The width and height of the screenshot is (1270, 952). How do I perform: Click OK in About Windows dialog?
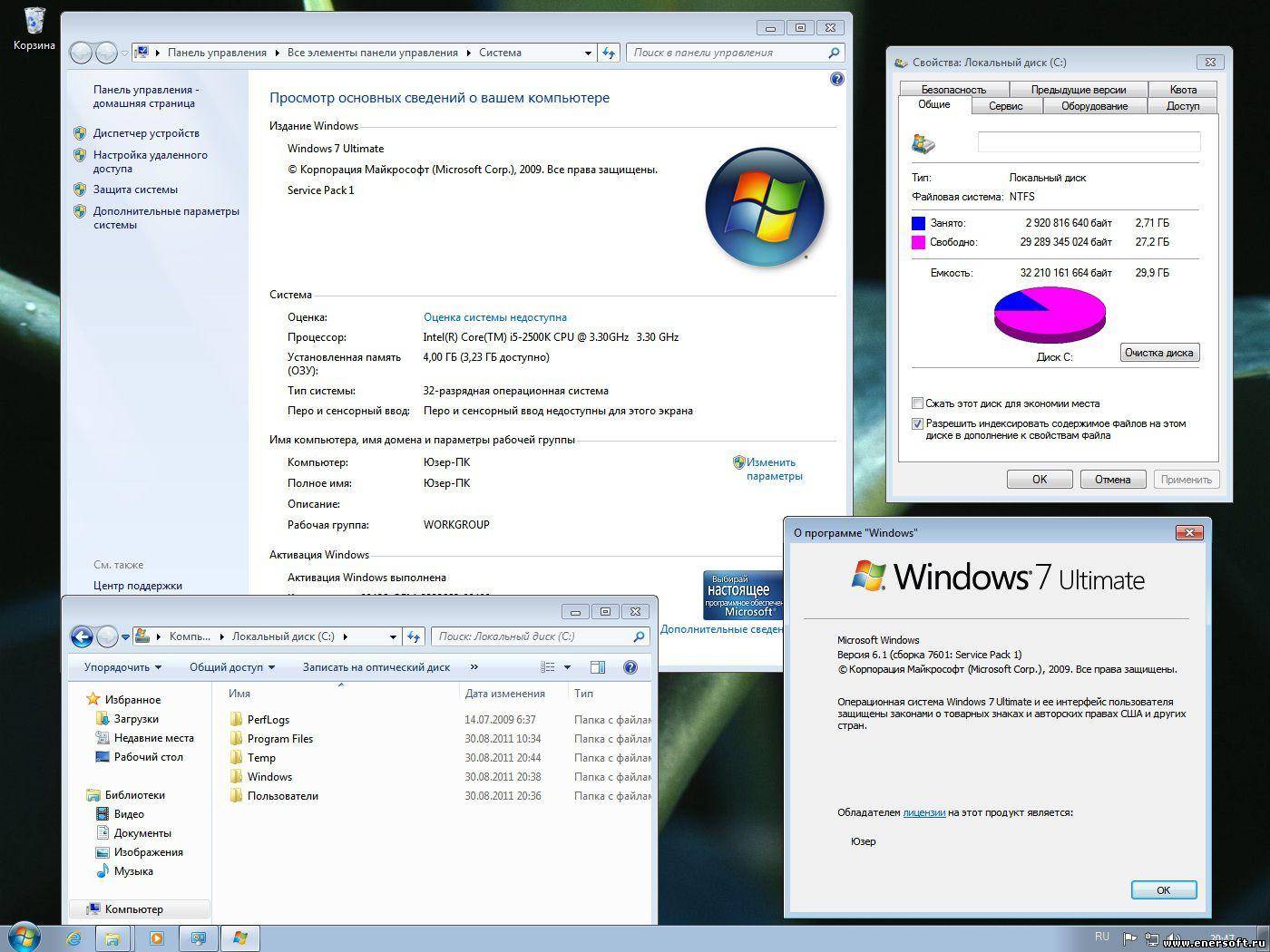(1164, 890)
